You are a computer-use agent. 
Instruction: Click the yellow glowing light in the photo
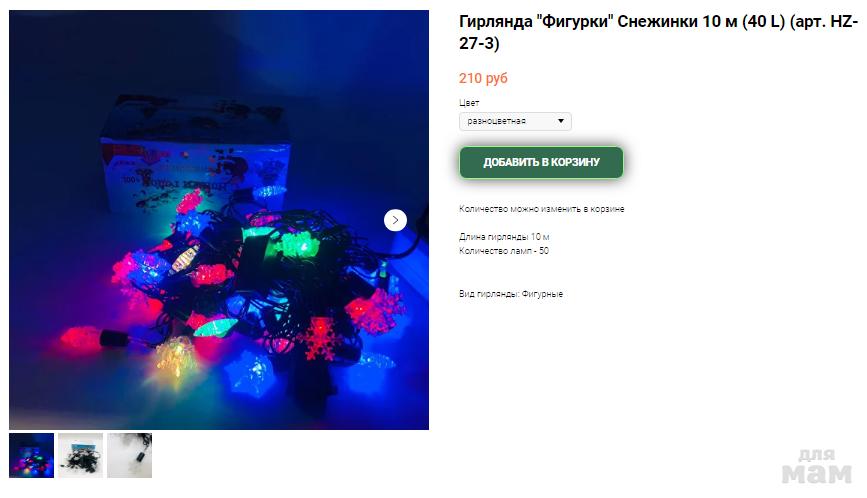tap(177, 355)
